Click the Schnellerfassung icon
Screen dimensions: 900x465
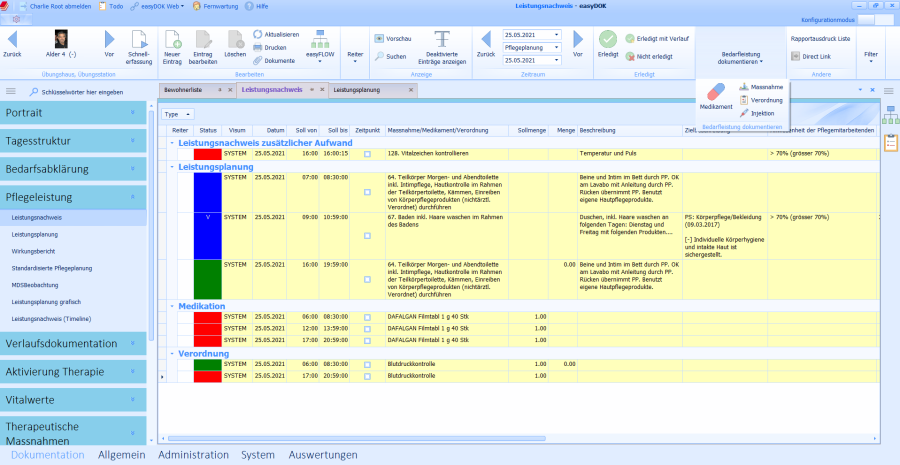click(x=140, y=40)
